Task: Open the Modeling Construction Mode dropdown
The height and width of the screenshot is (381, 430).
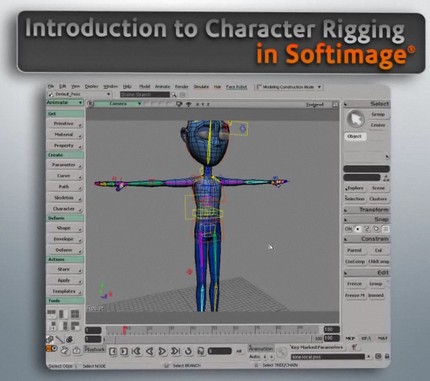Action: pos(289,87)
